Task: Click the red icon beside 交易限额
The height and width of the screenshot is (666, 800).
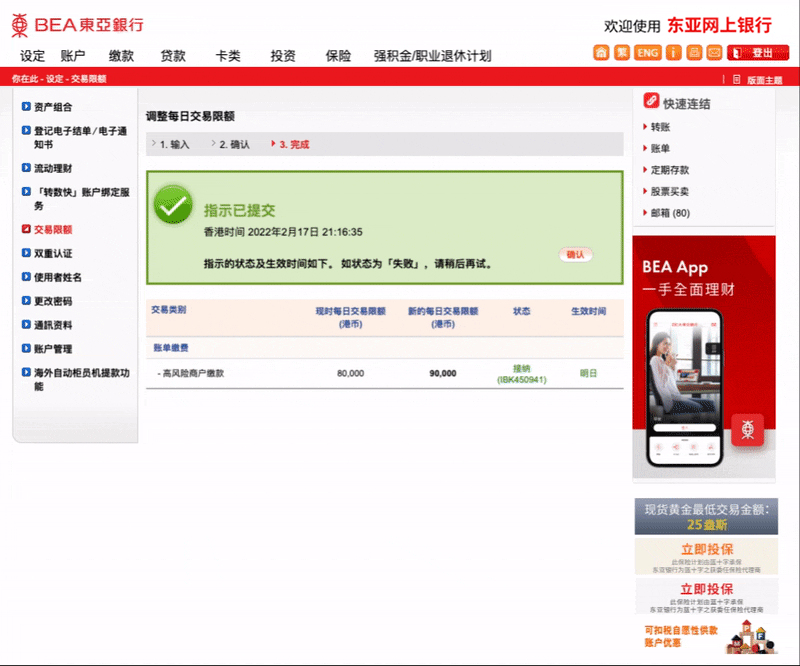Action: click(x=26, y=229)
